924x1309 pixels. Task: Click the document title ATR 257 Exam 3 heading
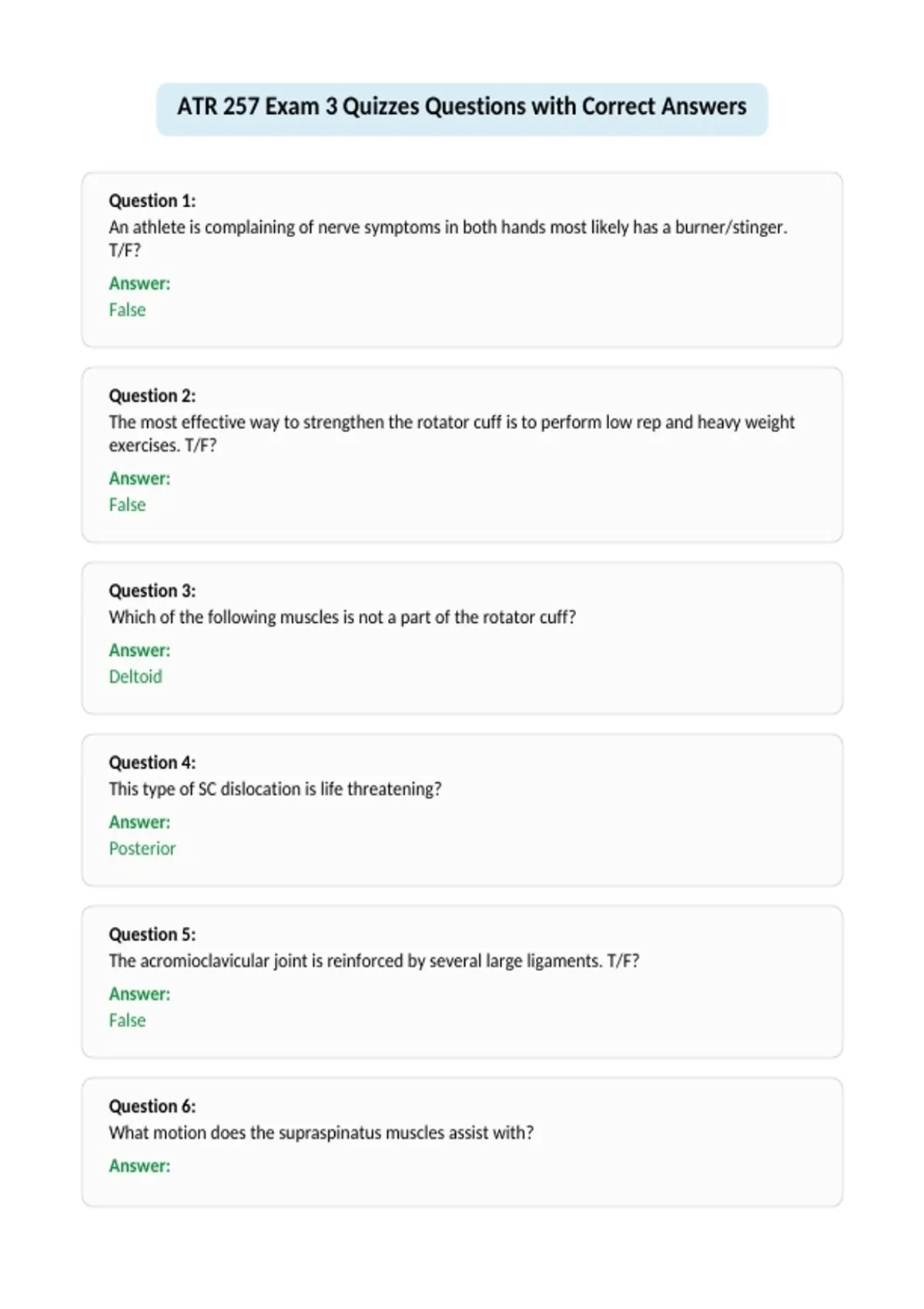coord(462,106)
